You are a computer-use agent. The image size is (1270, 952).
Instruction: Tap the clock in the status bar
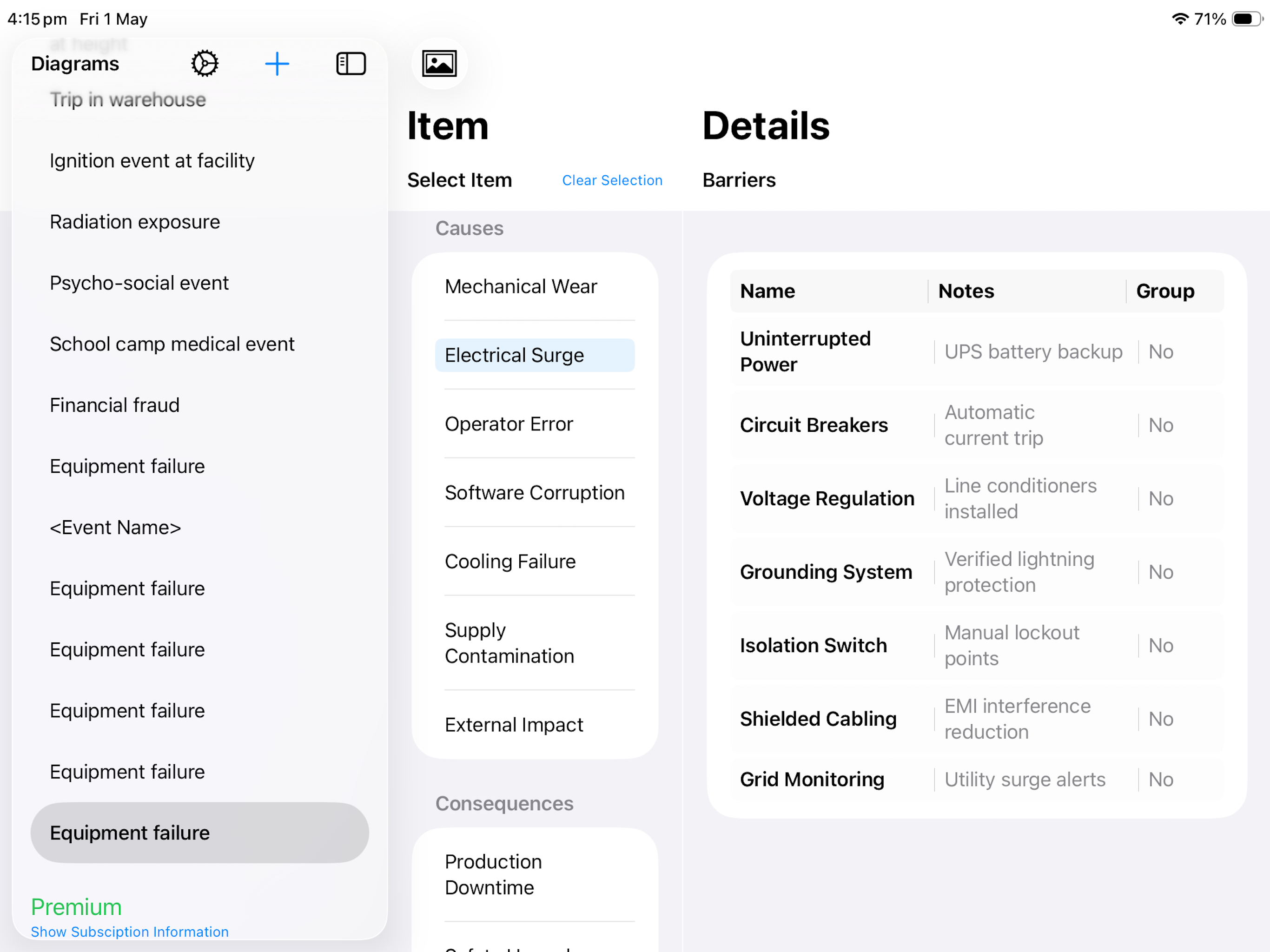[37, 19]
